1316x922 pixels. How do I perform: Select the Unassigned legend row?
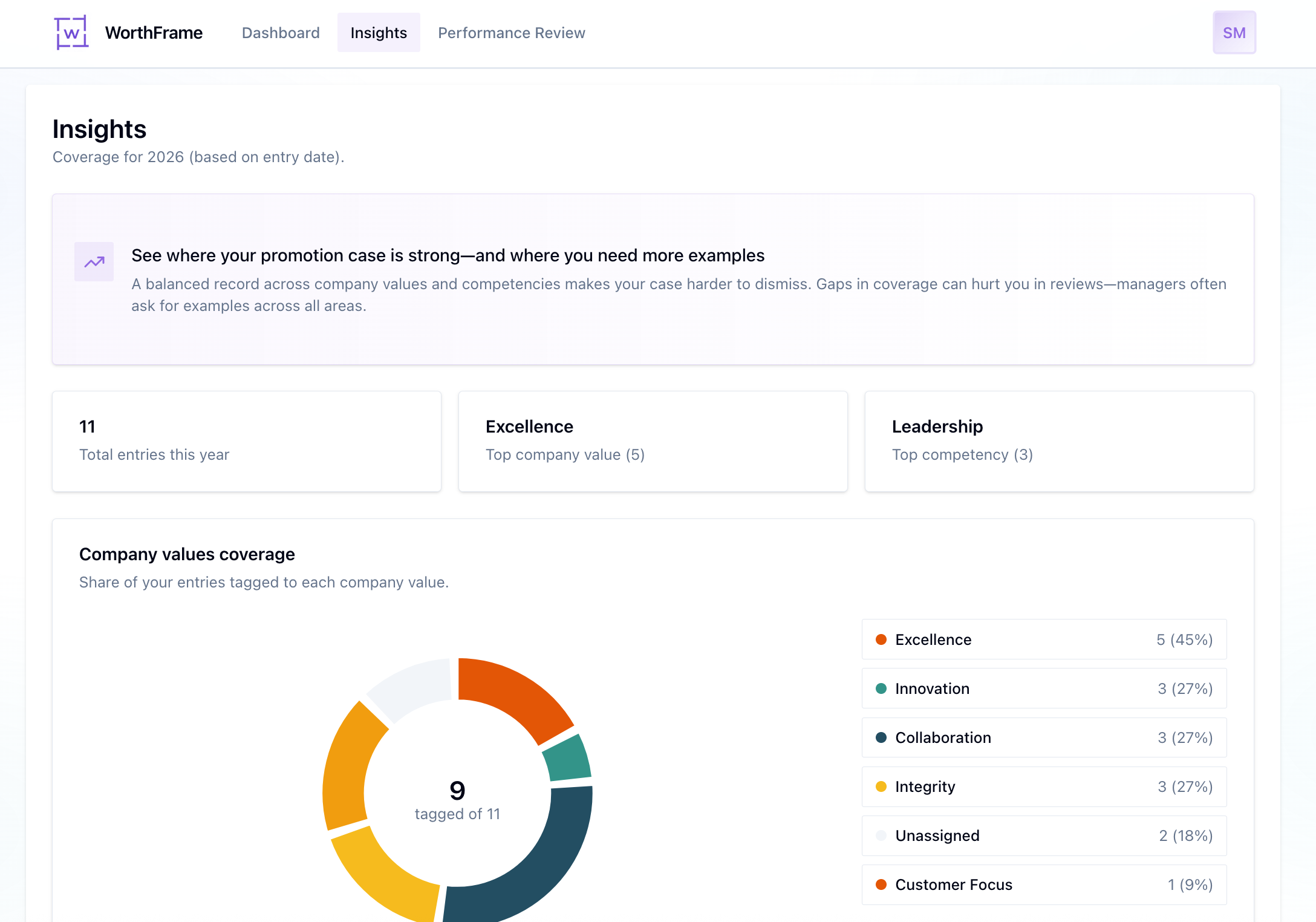[1044, 835]
